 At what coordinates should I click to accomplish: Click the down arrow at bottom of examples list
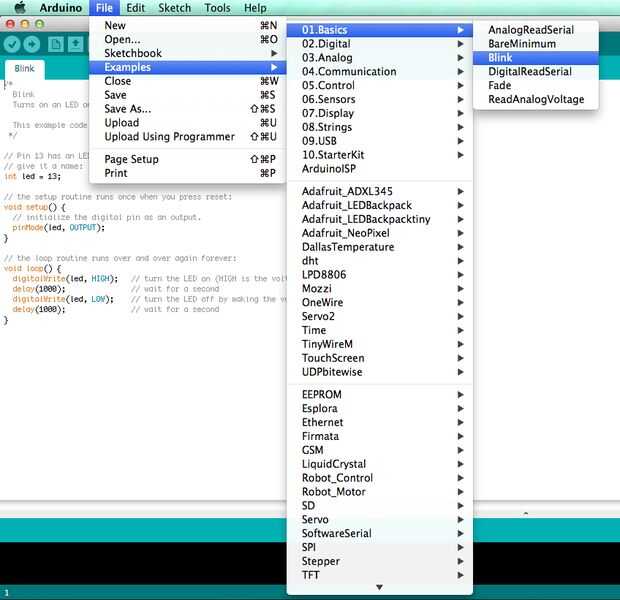[x=379, y=587]
